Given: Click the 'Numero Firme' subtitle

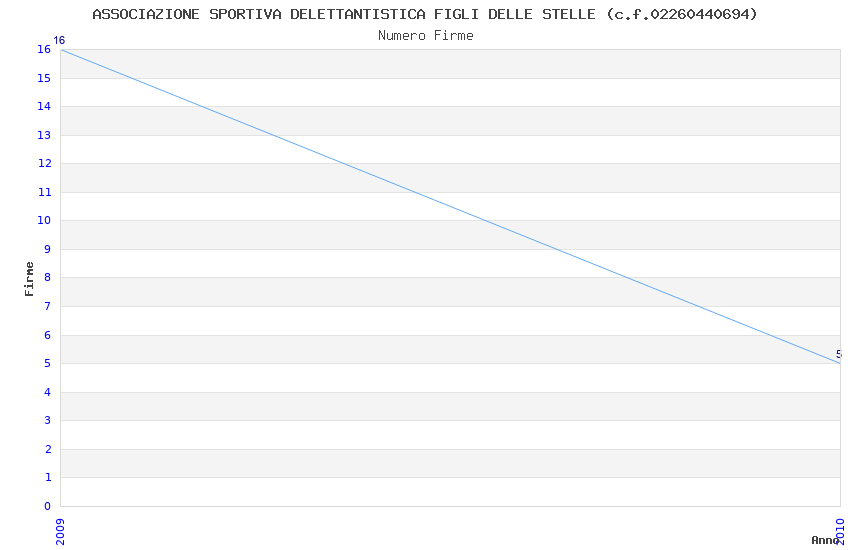Looking at the screenshot, I should tap(425, 35).
